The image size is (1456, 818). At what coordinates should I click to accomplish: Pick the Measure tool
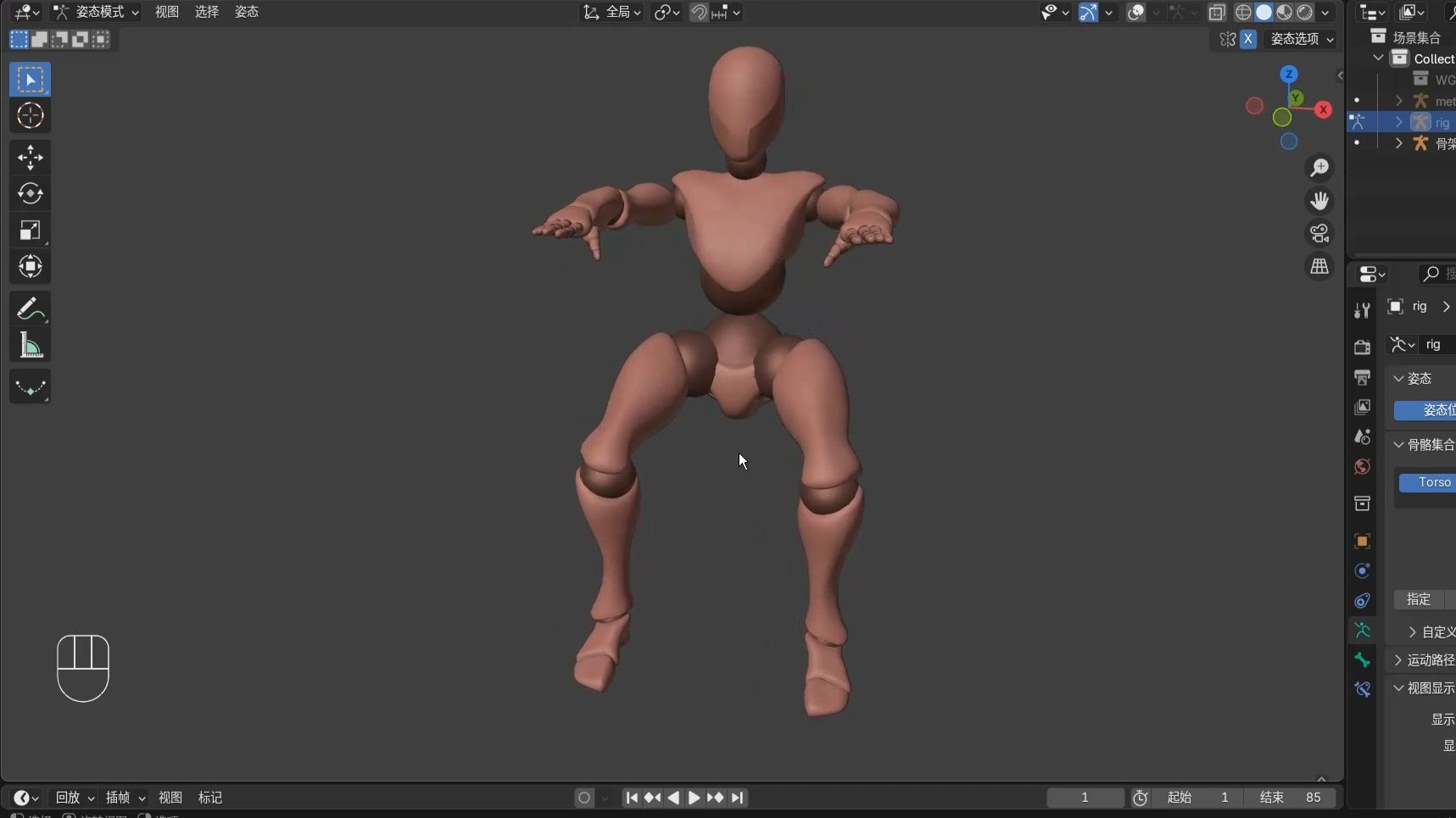coord(29,345)
